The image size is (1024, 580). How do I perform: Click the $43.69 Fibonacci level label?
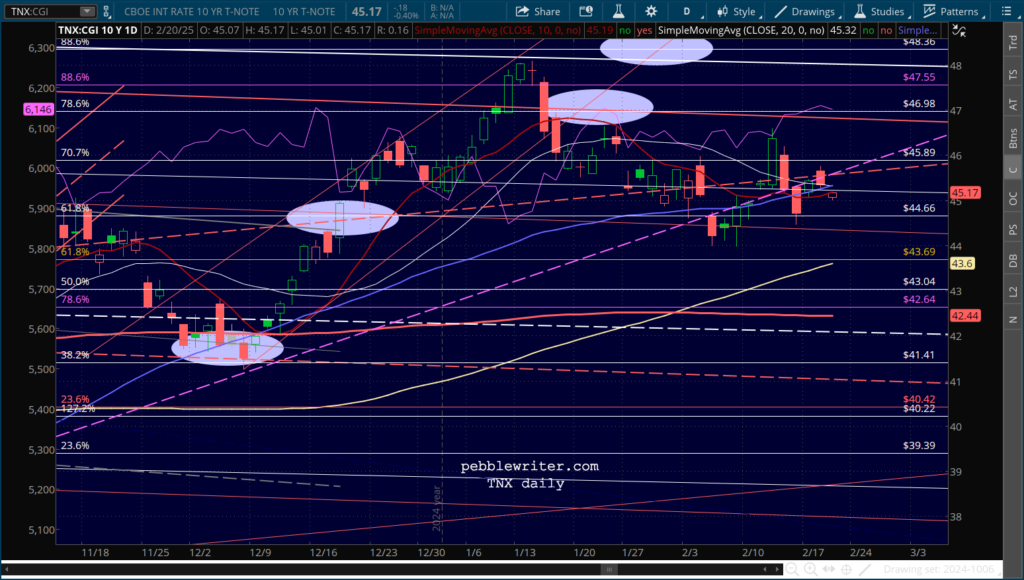919,252
